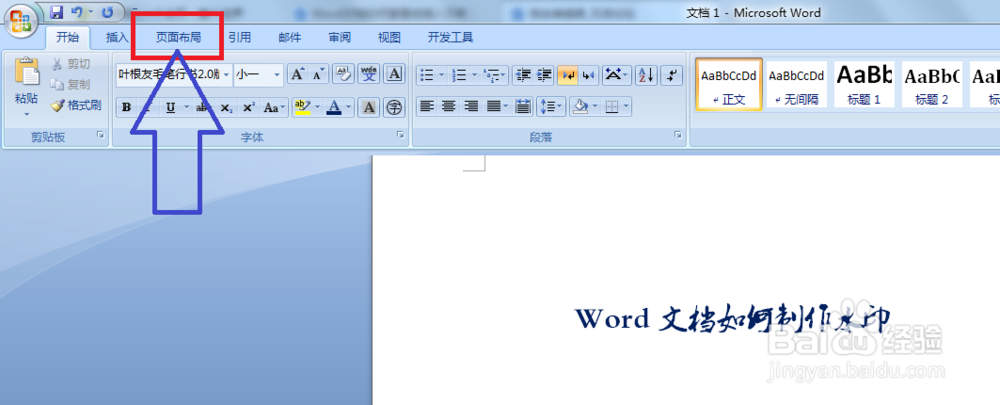1000x405 pixels.
Task: Align text left
Action: (x=427, y=107)
